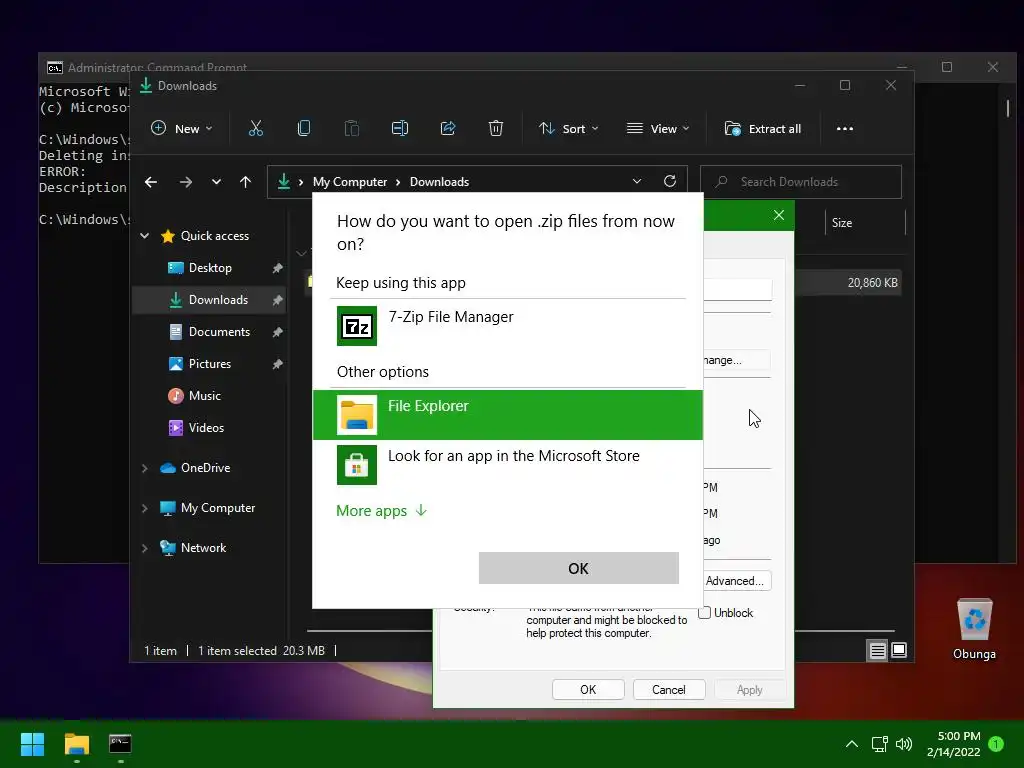
Task: Click the More apps link
Action: click(x=381, y=511)
